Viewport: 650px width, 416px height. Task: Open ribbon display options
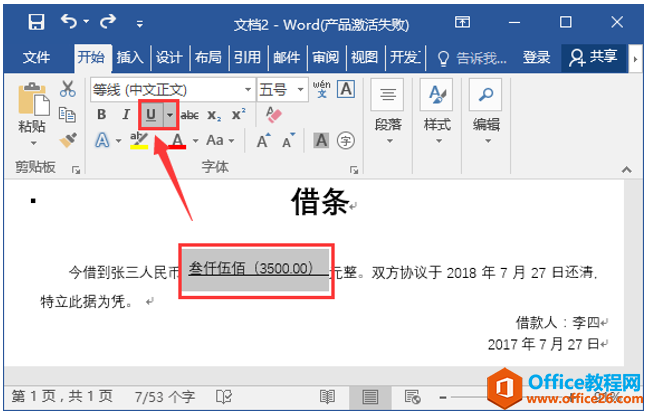(462, 22)
